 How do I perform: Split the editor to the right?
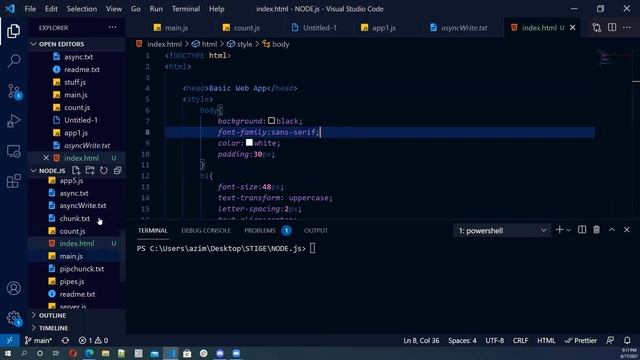(x=612, y=27)
